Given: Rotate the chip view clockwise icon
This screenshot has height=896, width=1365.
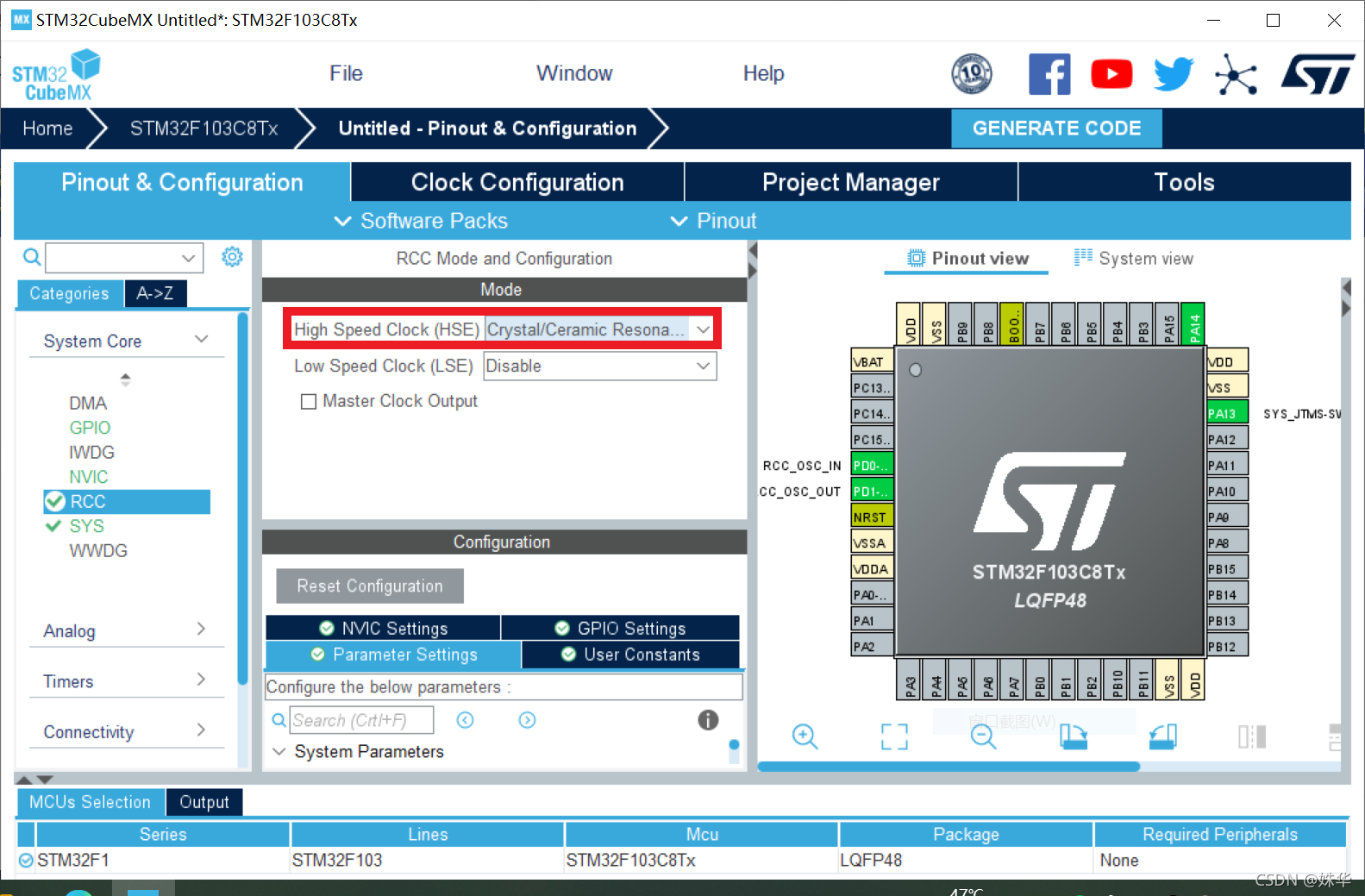Looking at the screenshot, I should [x=1073, y=736].
